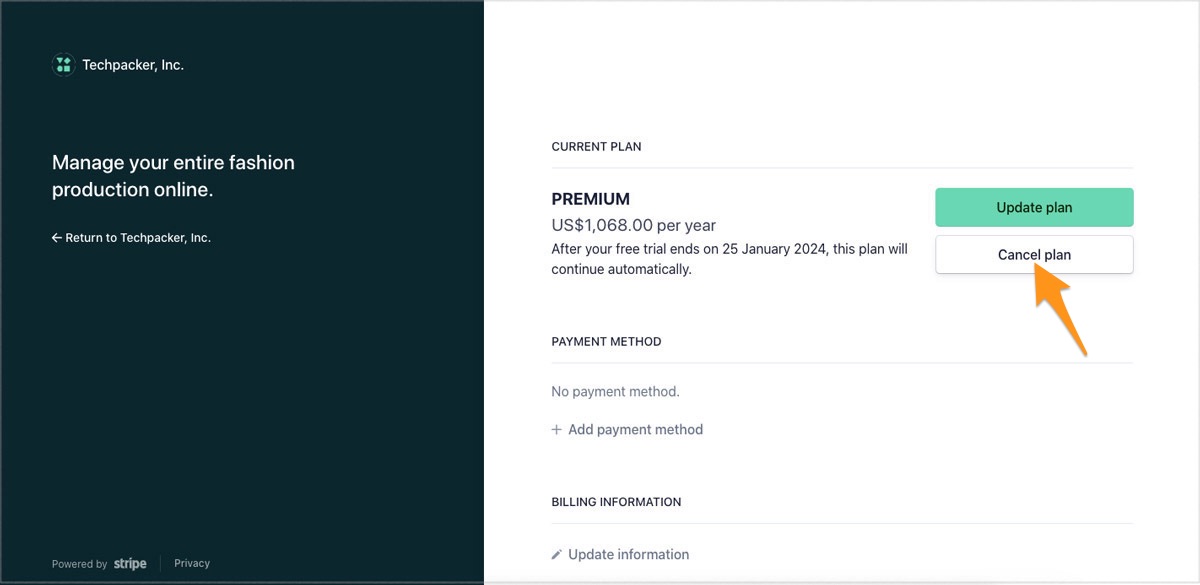
Task: Click the PAYMENT METHOD section heading
Action: (x=606, y=342)
